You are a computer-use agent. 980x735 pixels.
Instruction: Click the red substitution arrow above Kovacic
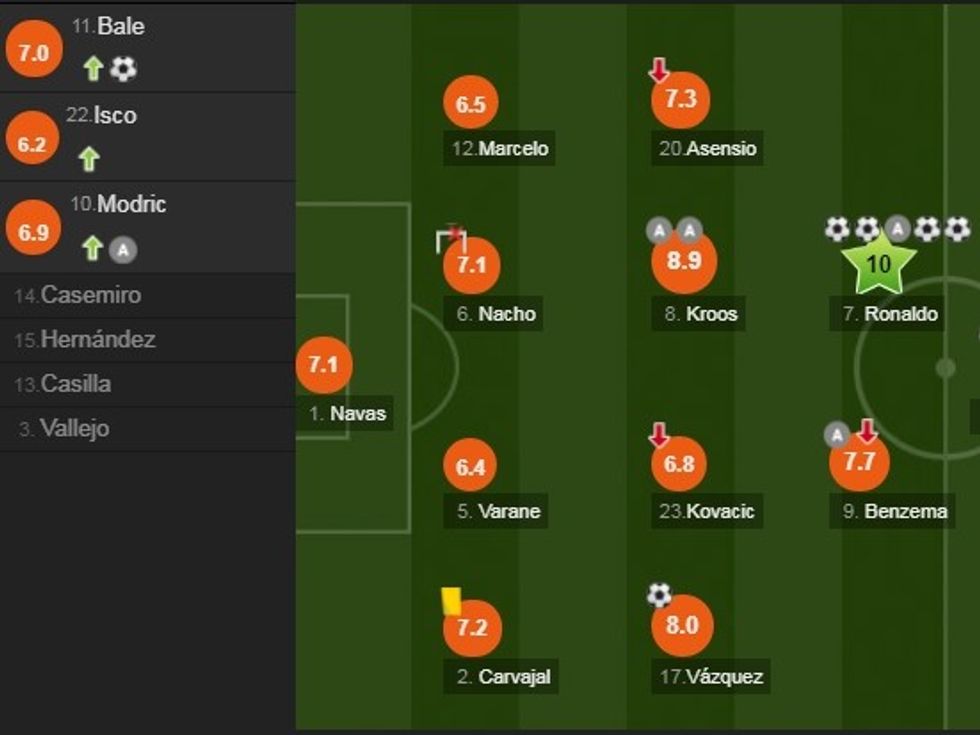click(x=658, y=435)
